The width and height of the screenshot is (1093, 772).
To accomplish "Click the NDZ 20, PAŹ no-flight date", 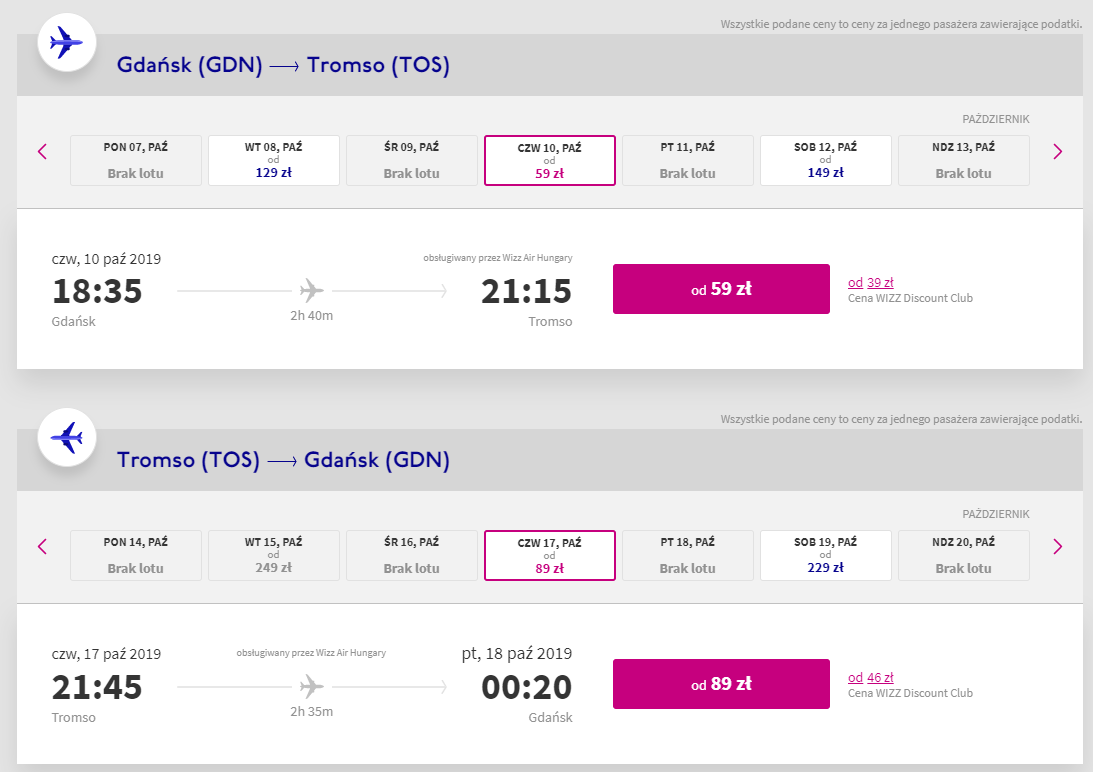I will [963, 555].
